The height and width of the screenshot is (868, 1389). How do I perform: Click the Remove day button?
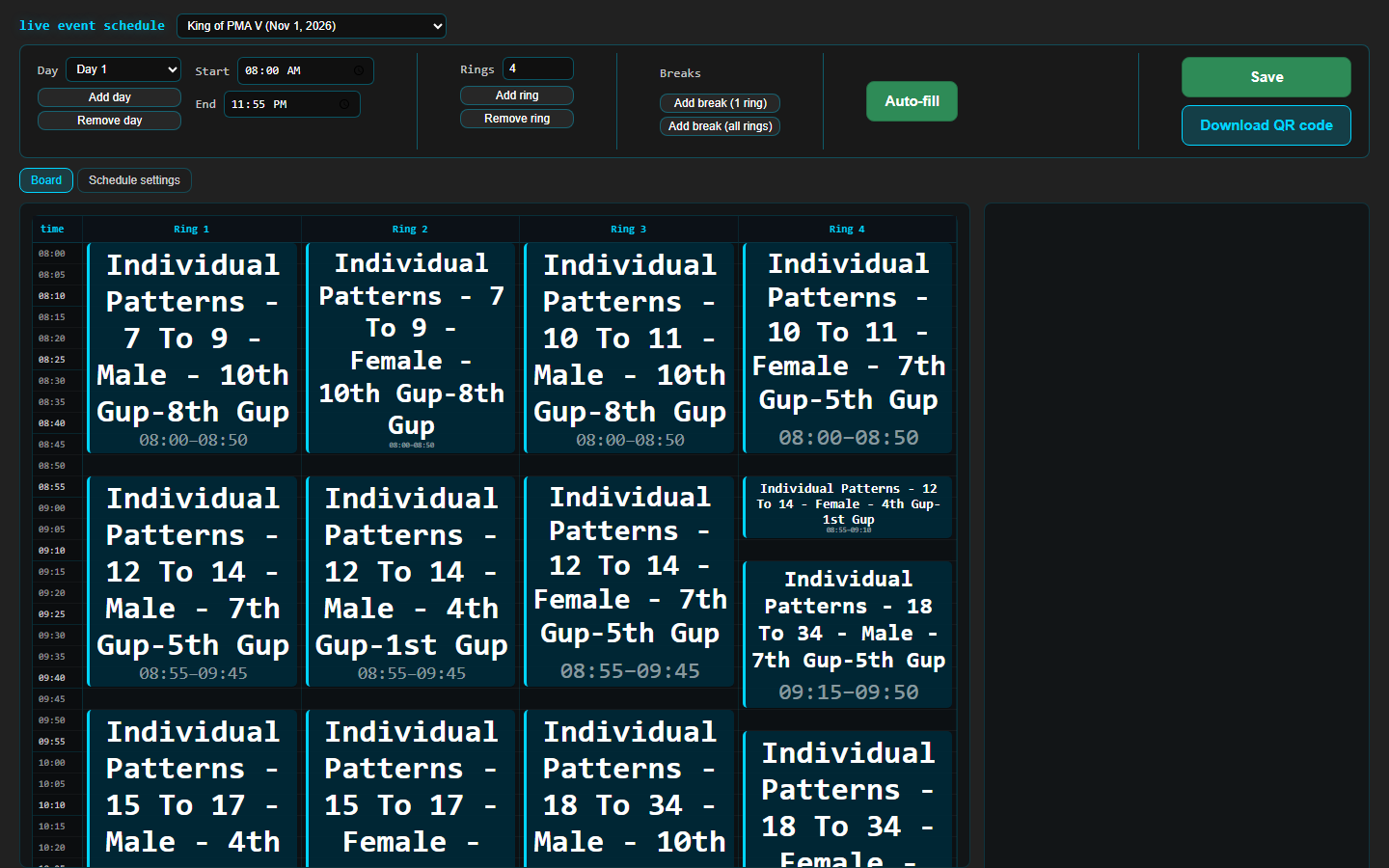[x=109, y=121]
